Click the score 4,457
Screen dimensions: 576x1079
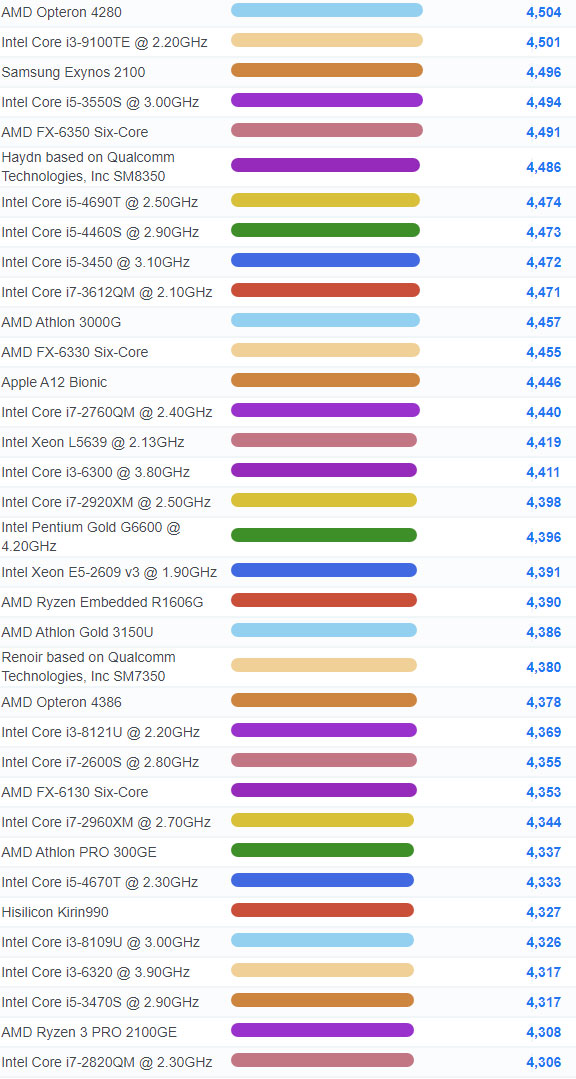(x=544, y=322)
